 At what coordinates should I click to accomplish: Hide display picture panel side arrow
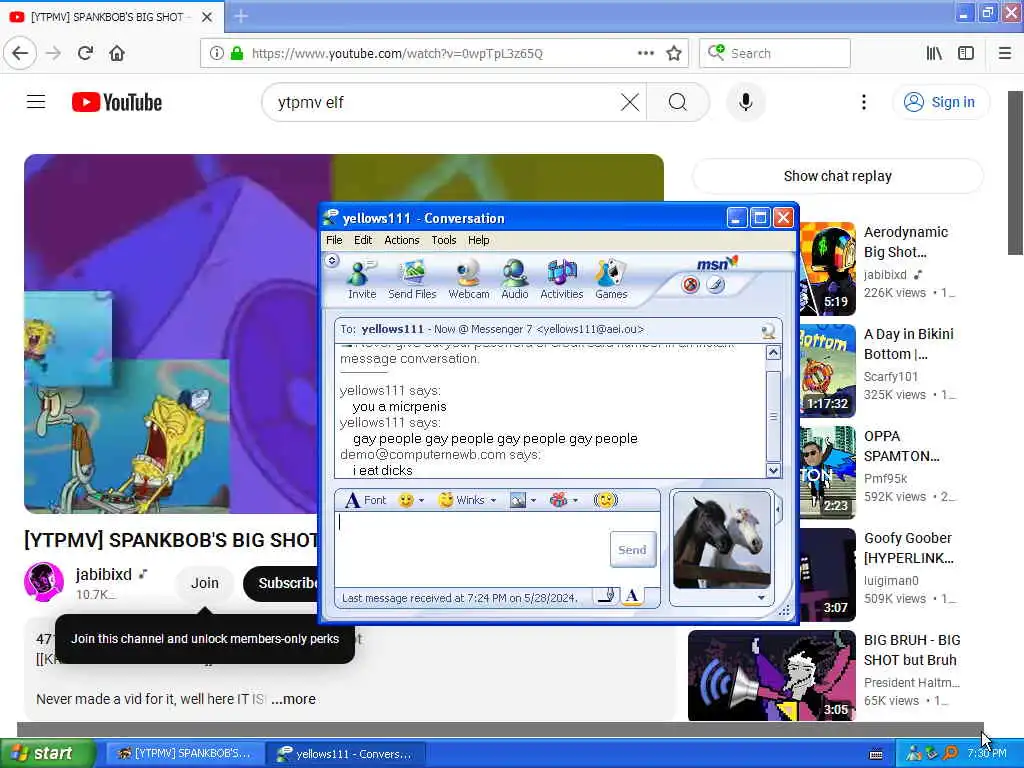(x=779, y=510)
